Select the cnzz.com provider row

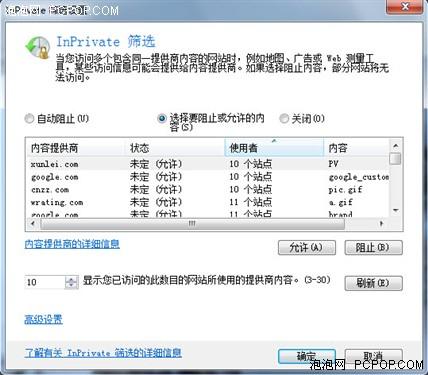pyautogui.click(x=207, y=190)
